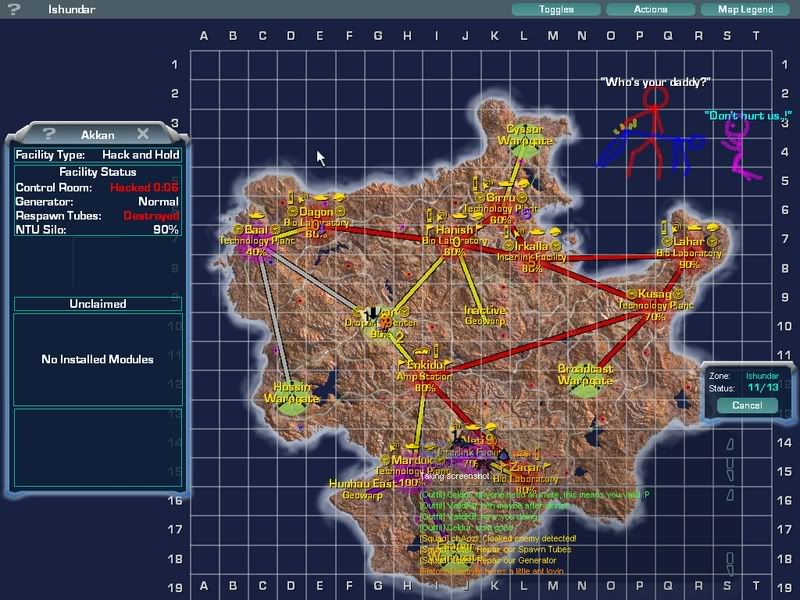The image size is (800, 600).
Task: Click the 11/13 status value
Action: (x=763, y=387)
